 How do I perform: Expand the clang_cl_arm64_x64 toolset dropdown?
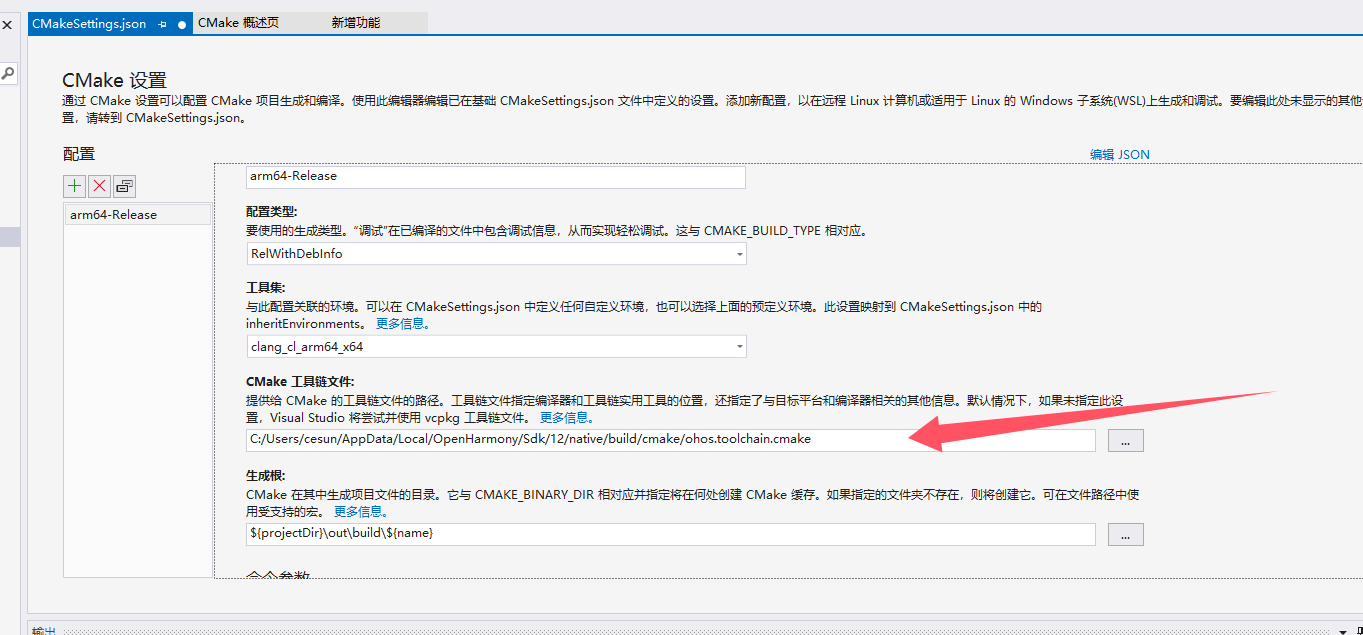coord(739,347)
